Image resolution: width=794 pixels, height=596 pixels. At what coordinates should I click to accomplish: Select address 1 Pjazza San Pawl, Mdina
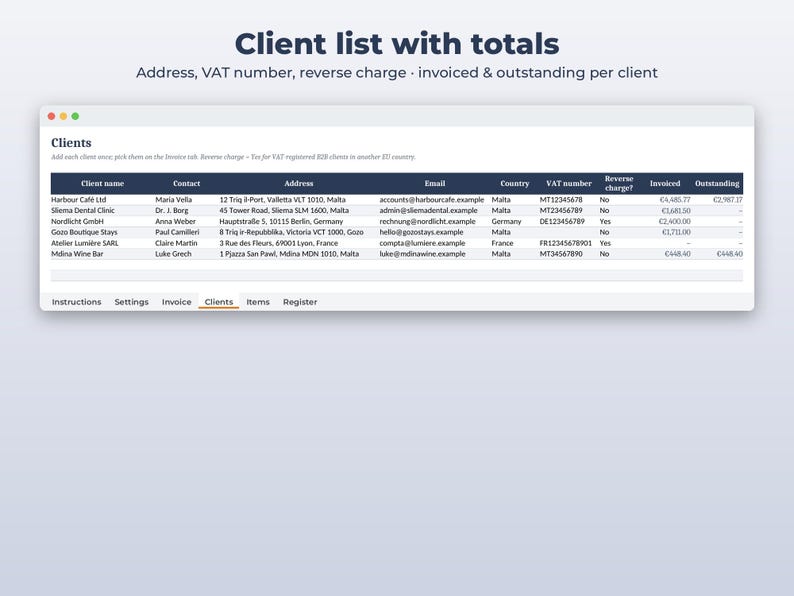point(289,254)
